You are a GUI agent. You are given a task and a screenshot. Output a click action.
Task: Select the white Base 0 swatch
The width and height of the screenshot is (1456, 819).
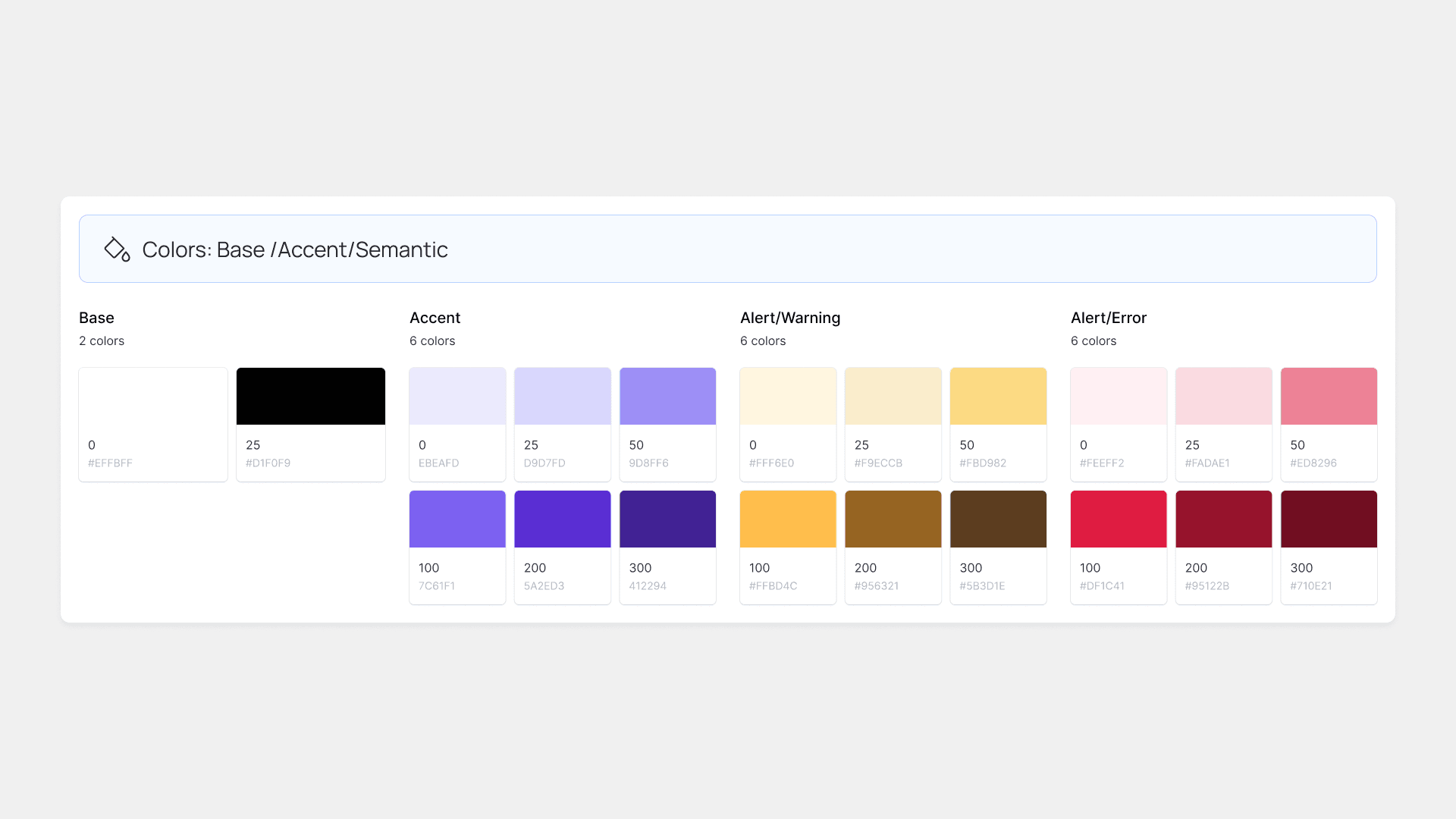pyautogui.click(x=152, y=397)
